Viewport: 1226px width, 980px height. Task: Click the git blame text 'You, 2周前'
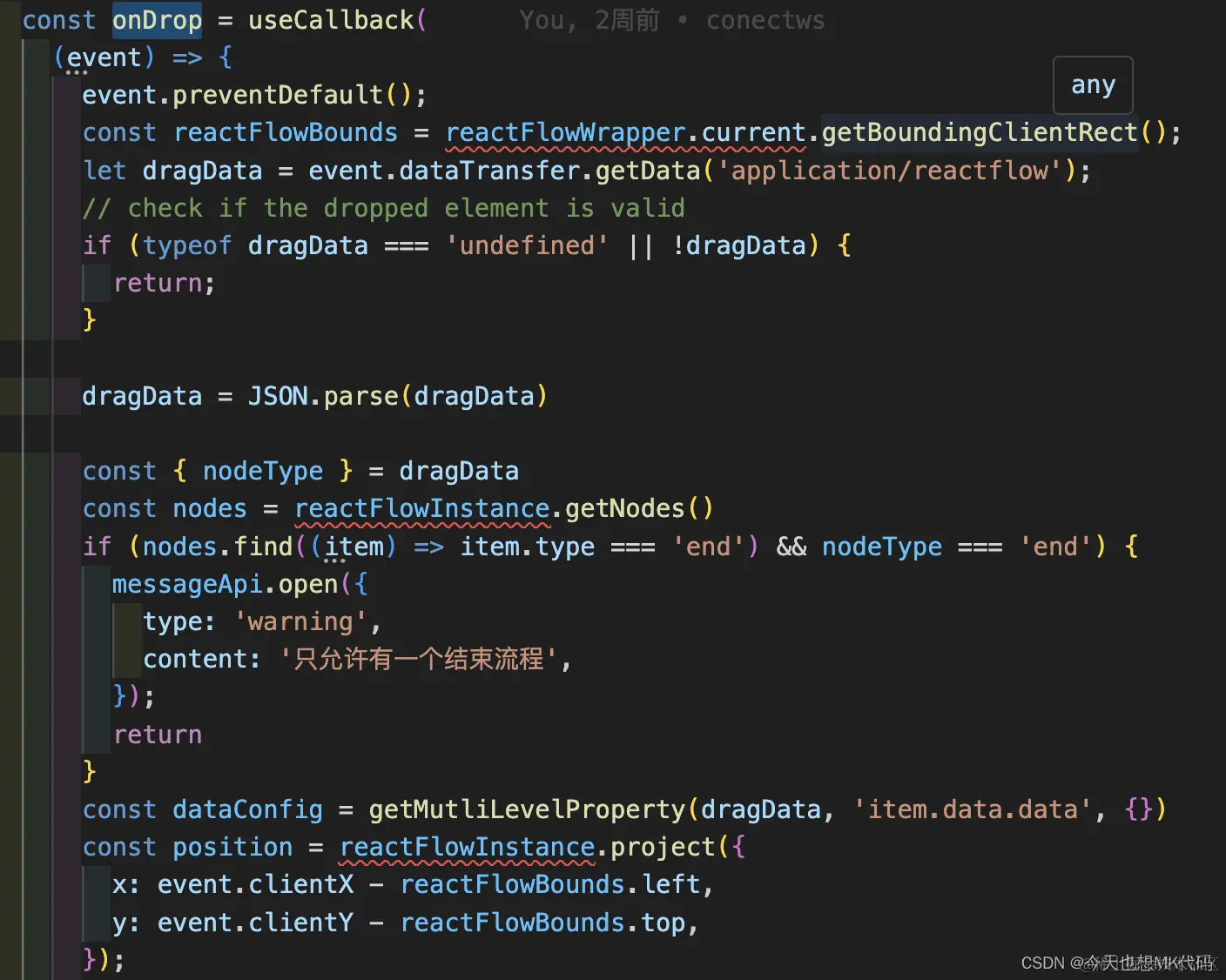click(x=589, y=20)
